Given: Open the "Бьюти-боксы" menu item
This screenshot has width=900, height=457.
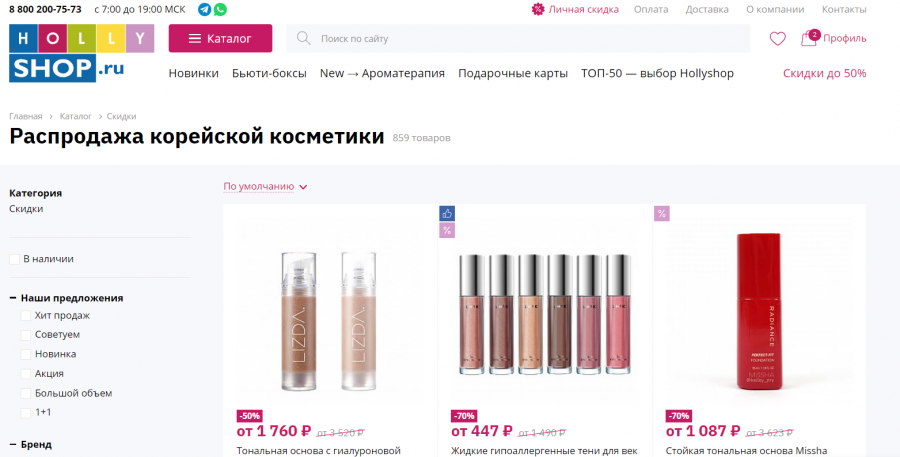Looking at the screenshot, I should point(269,73).
